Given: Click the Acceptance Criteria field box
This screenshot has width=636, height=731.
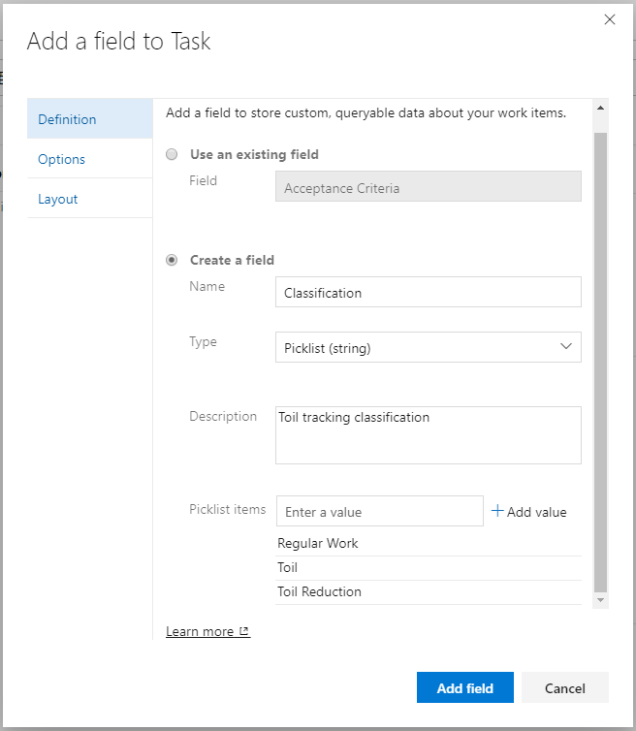Looking at the screenshot, I should (x=428, y=187).
